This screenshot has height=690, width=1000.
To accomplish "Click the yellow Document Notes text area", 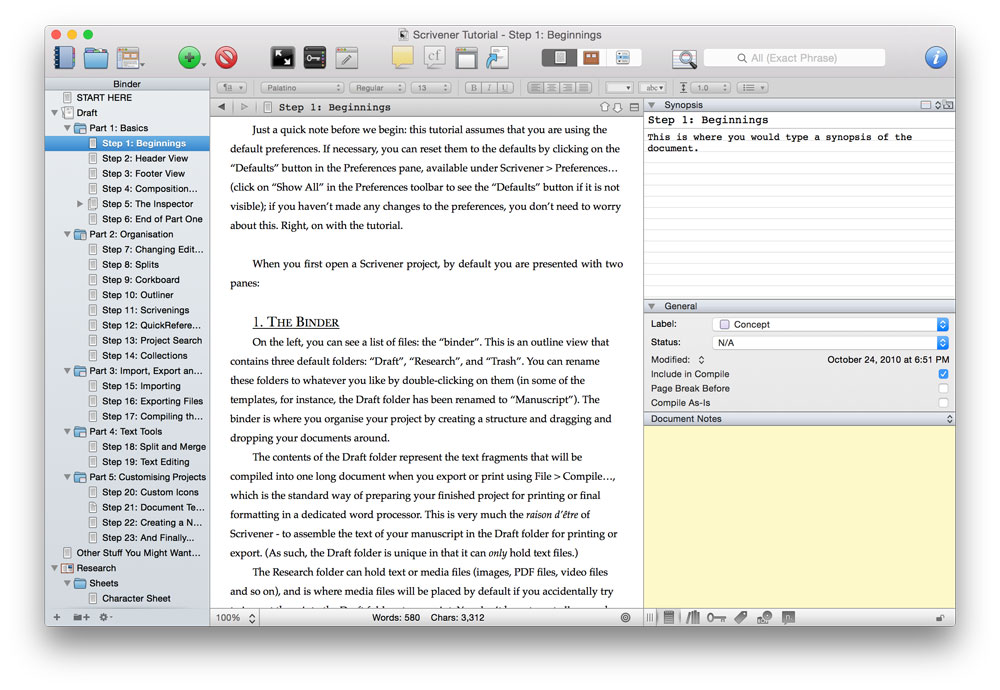I will pyautogui.click(x=800, y=517).
